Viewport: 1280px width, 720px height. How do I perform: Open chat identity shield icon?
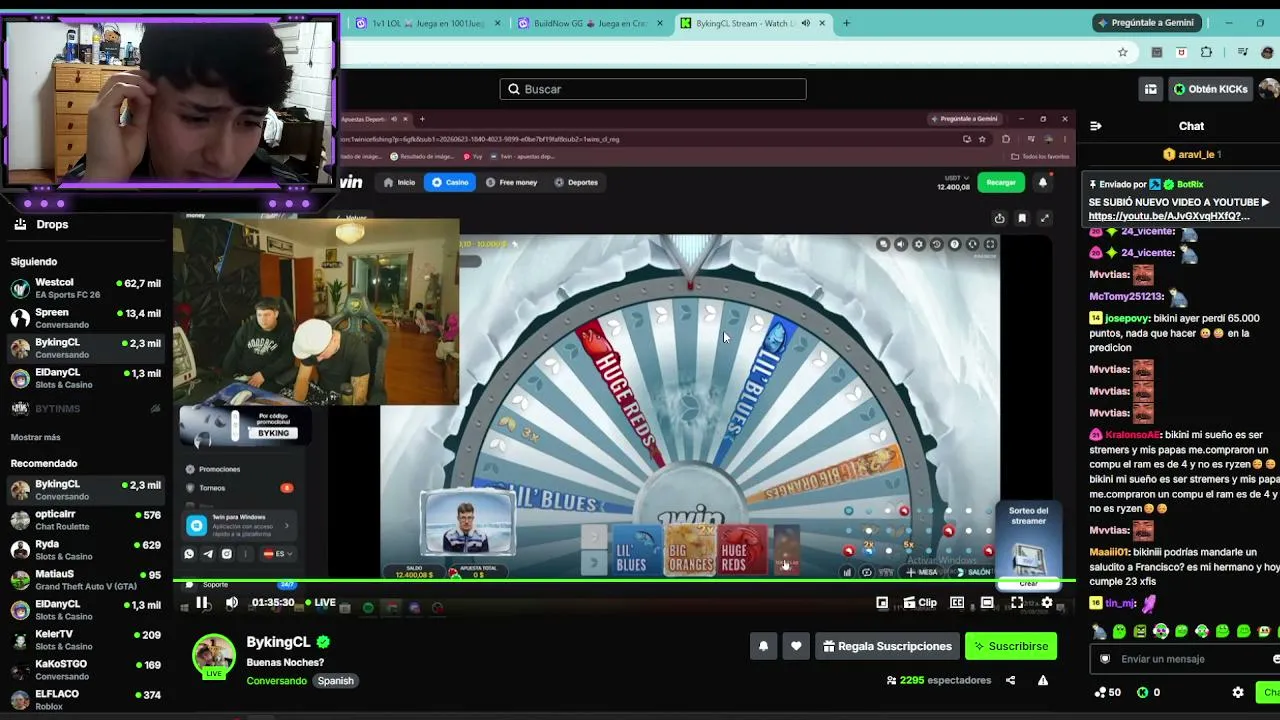(1105, 659)
